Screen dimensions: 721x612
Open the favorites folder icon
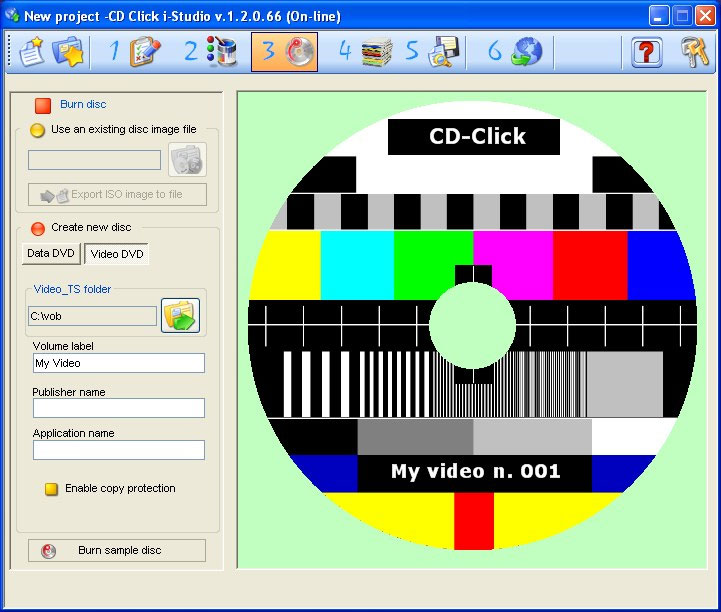point(68,51)
